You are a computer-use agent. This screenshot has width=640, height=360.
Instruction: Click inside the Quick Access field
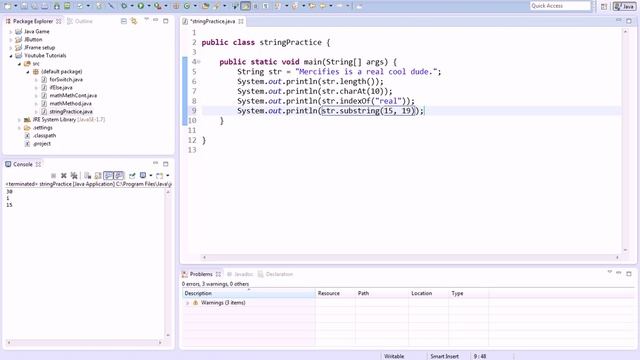click(x=560, y=6)
